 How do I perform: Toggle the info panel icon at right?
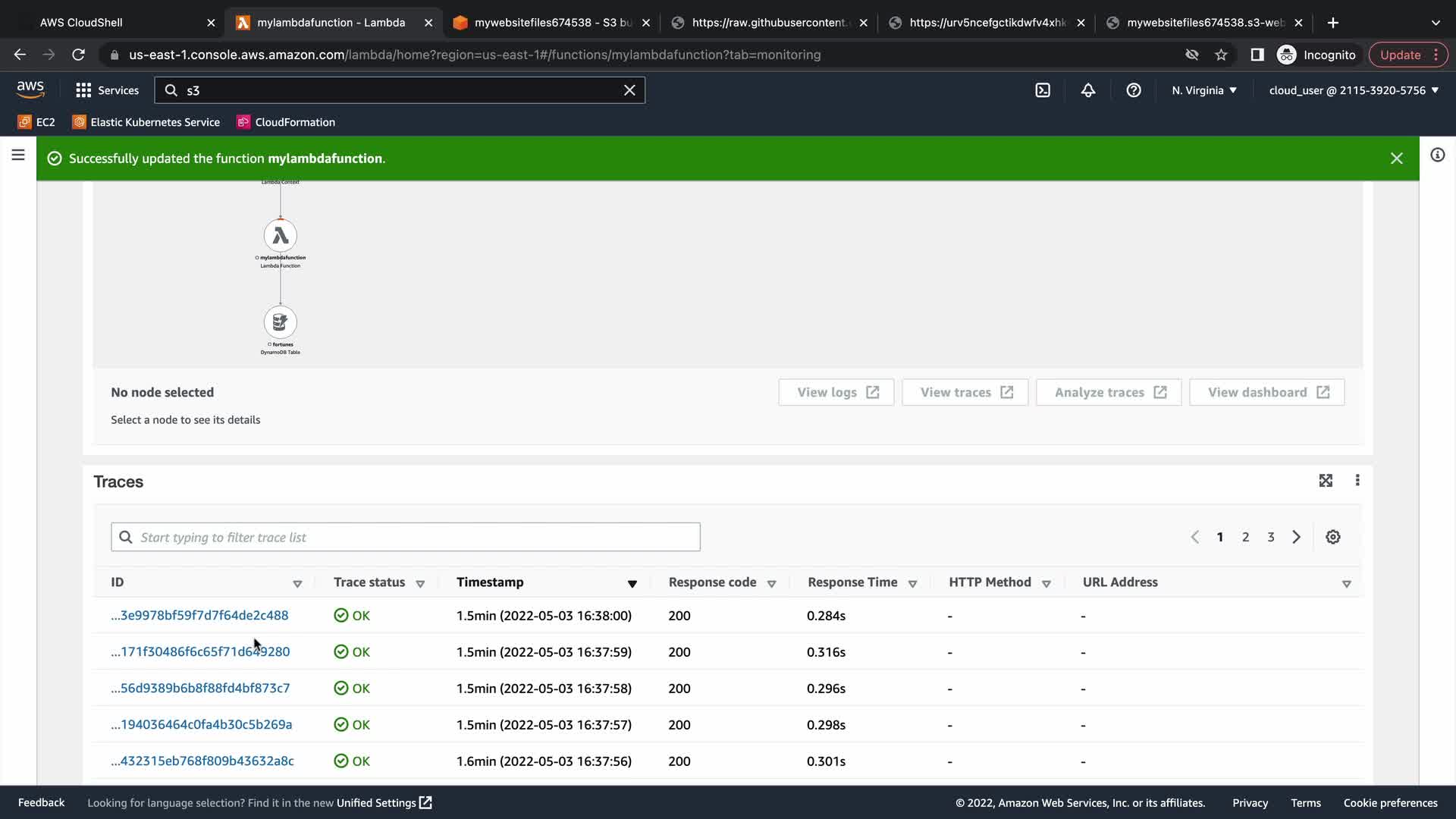[x=1437, y=155]
